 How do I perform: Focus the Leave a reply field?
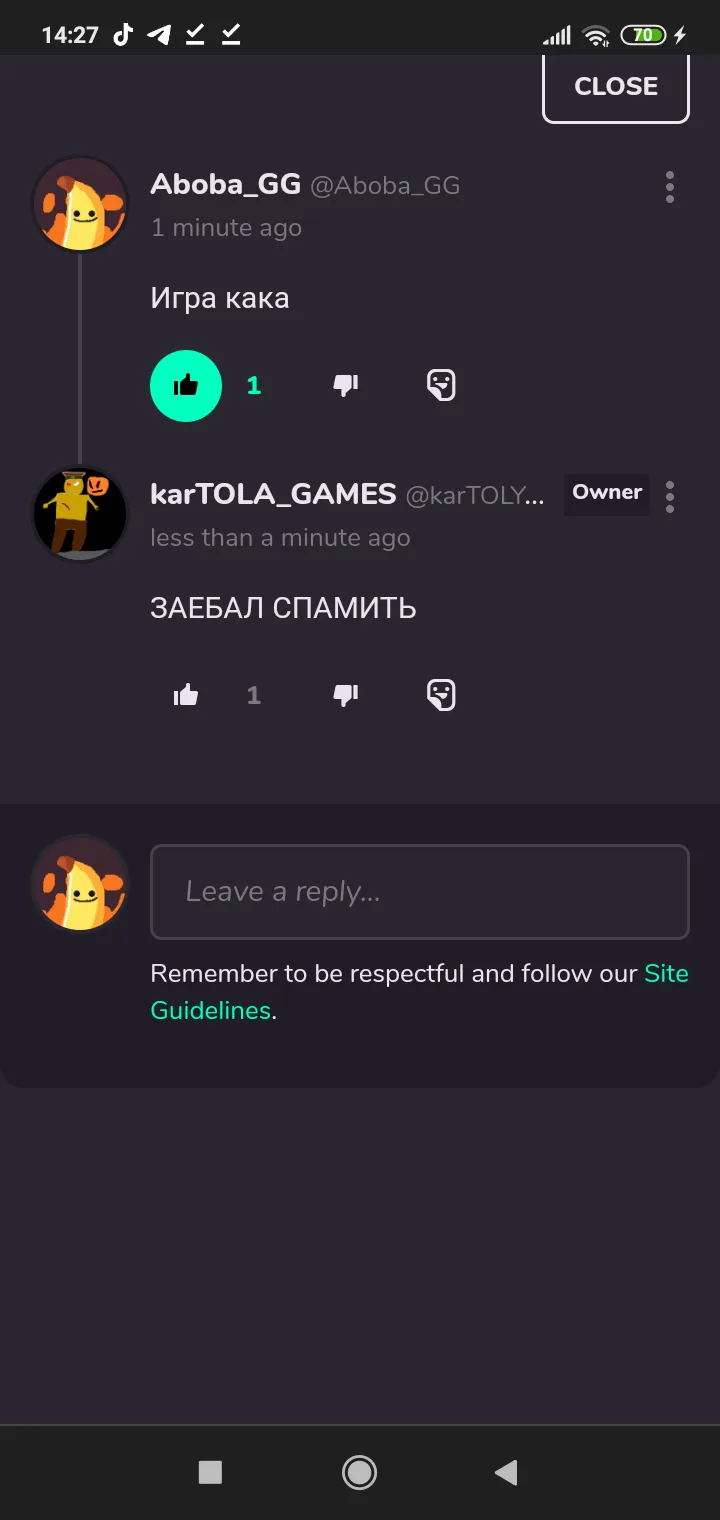[420, 892]
